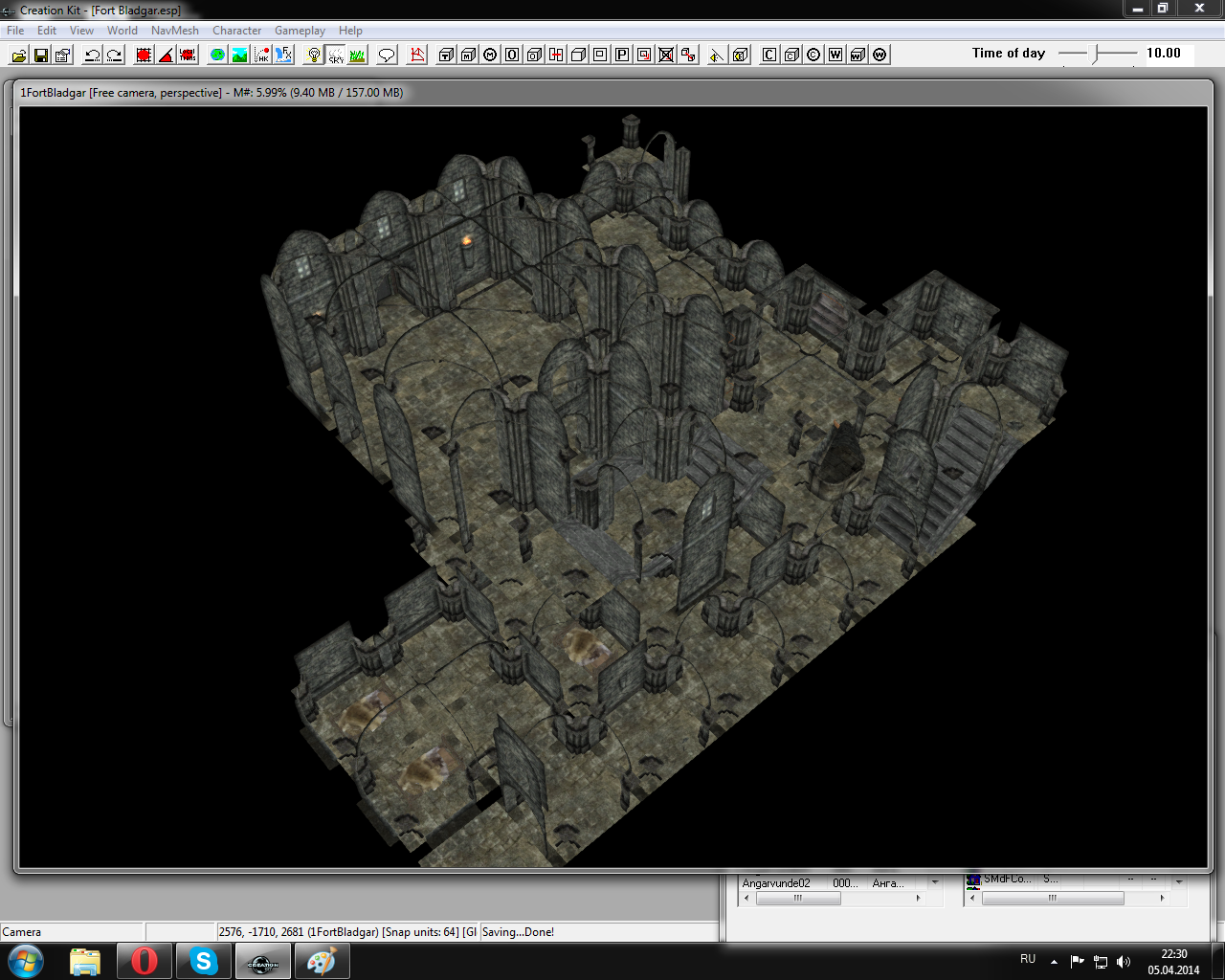Open the File menu
The image size is (1225, 980).
click(x=16, y=31)
